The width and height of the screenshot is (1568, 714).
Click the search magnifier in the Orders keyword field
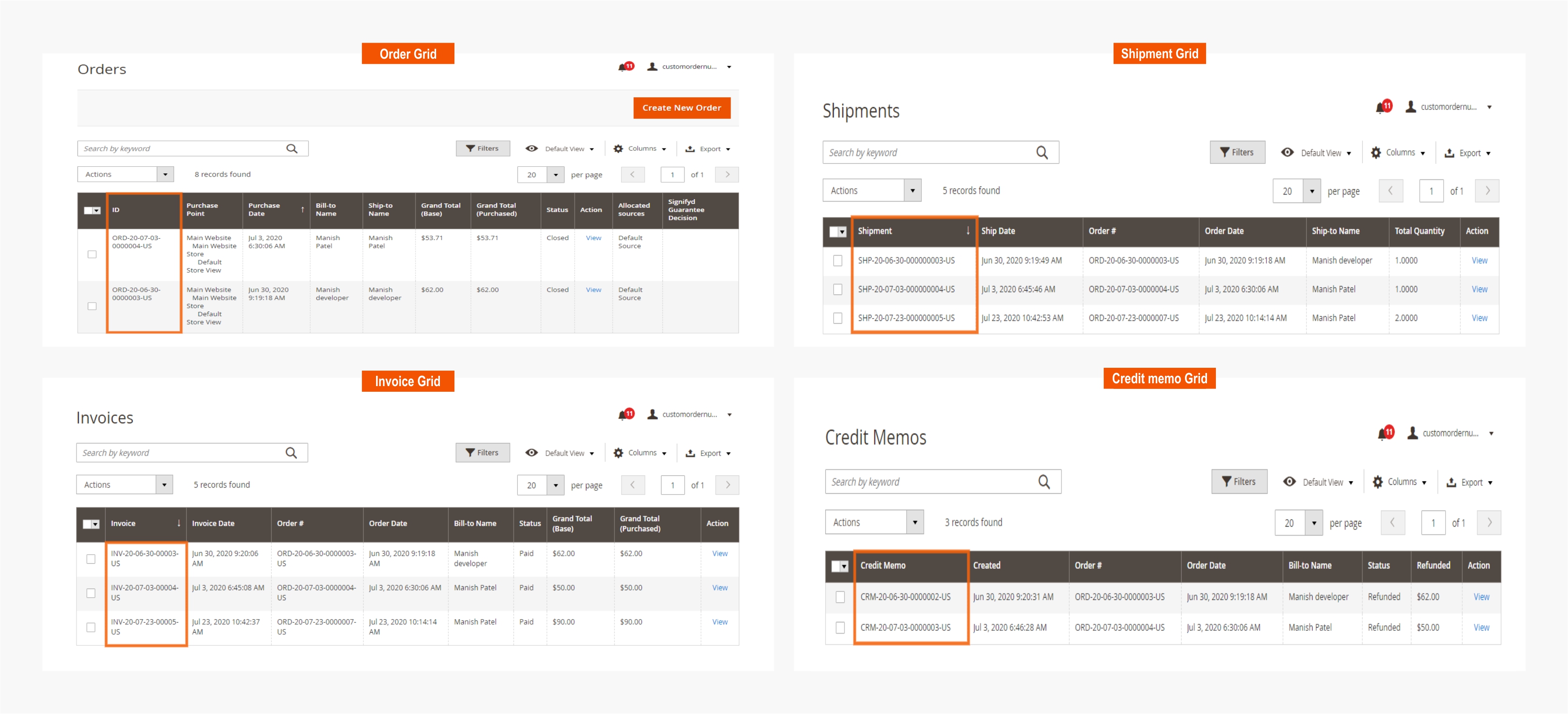(292, 148)
